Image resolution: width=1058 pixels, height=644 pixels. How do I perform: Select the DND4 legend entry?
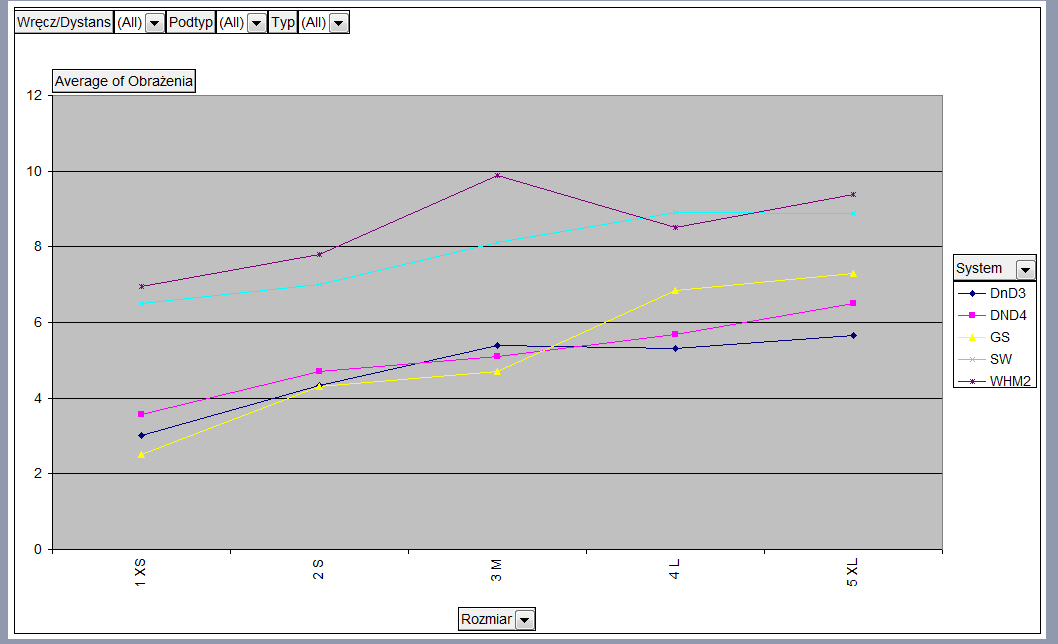(1007, 315)
